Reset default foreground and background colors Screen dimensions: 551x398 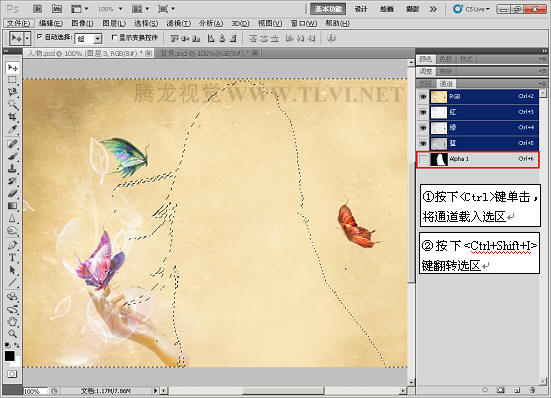[7, 345]
